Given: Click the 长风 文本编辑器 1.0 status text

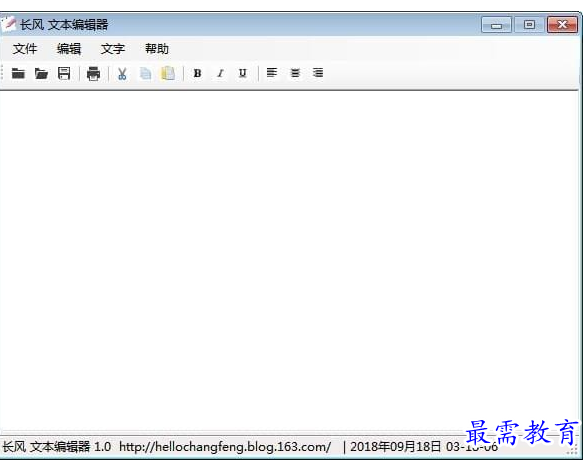Looking at the screenshot, I should click(x=57, y=447).
